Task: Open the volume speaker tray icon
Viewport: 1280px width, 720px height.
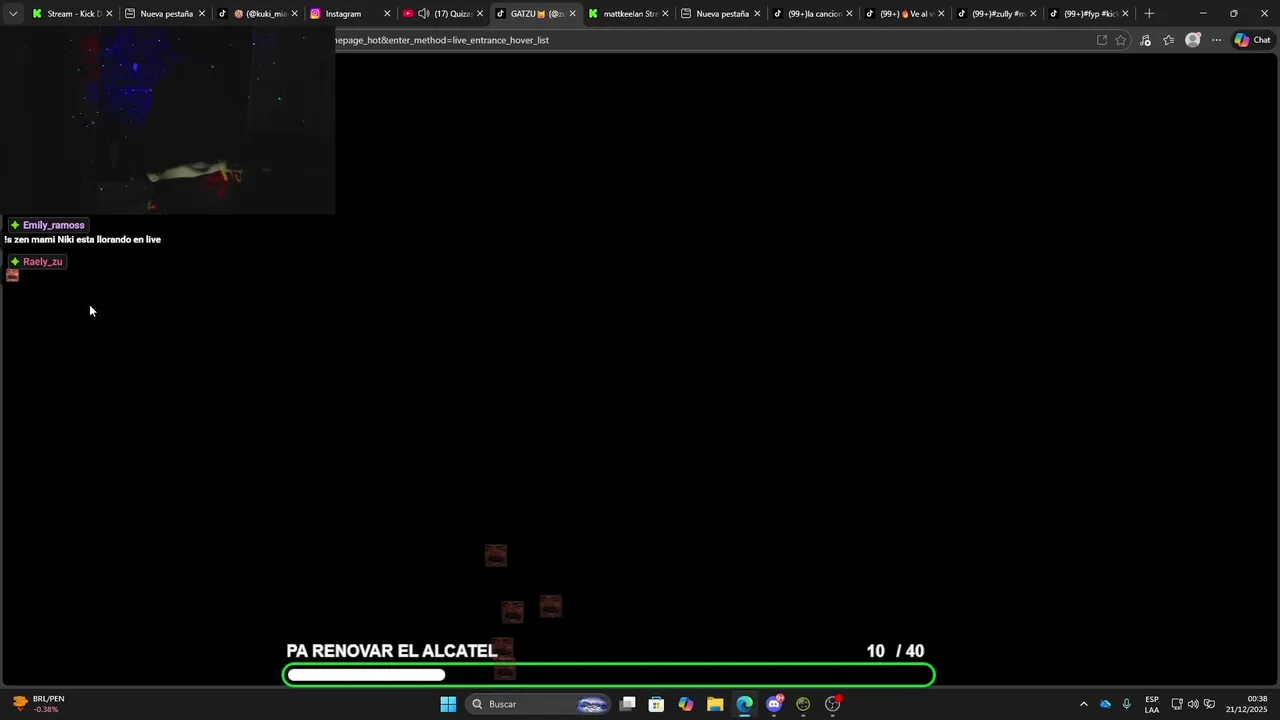Action: pos(1193,704)
